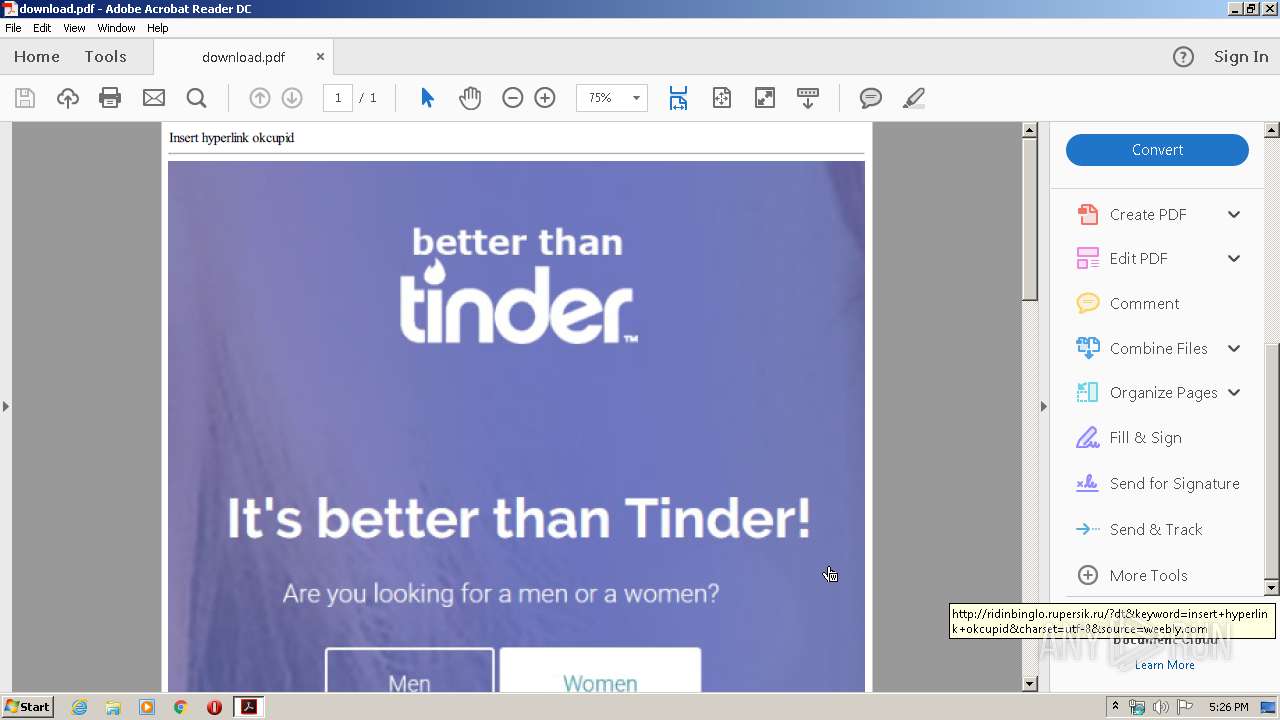
Task: Open Create PDF tool
Action: 1148,214
